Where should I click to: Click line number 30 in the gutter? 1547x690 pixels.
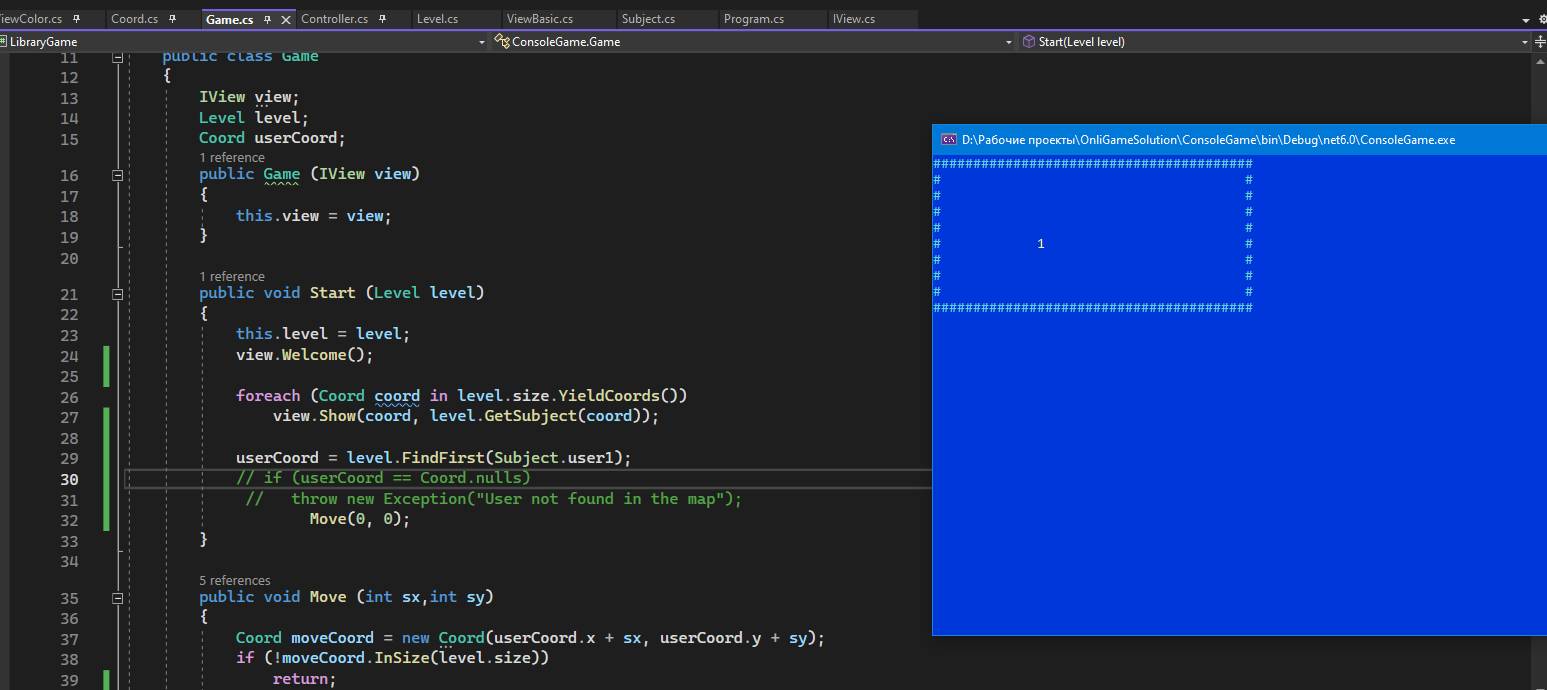tap(69, 479)
